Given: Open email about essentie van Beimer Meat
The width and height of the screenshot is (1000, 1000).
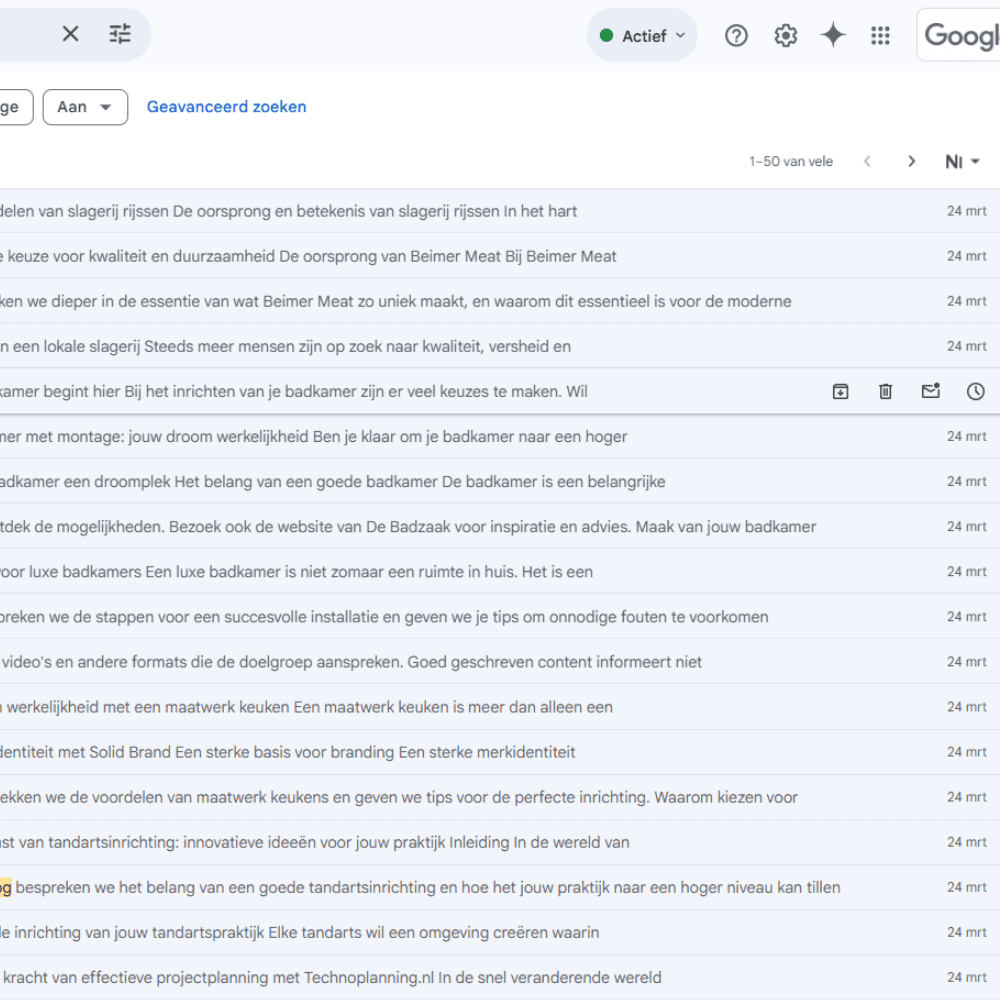Looking at the screenshot, I should coord(500,301).
